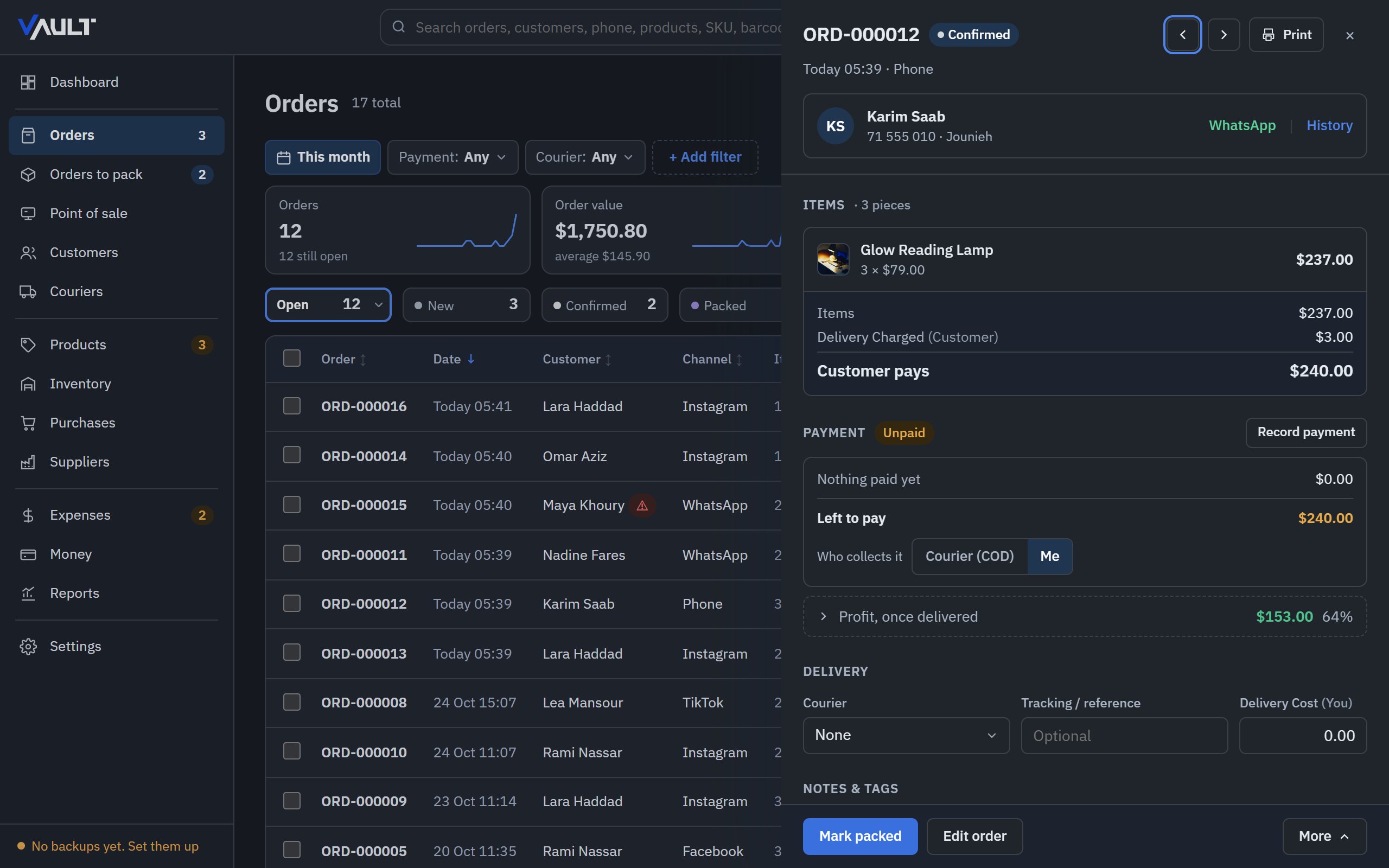
Task: Open the Payment: Any filter dropdown
Action: (x=453, y=157)
